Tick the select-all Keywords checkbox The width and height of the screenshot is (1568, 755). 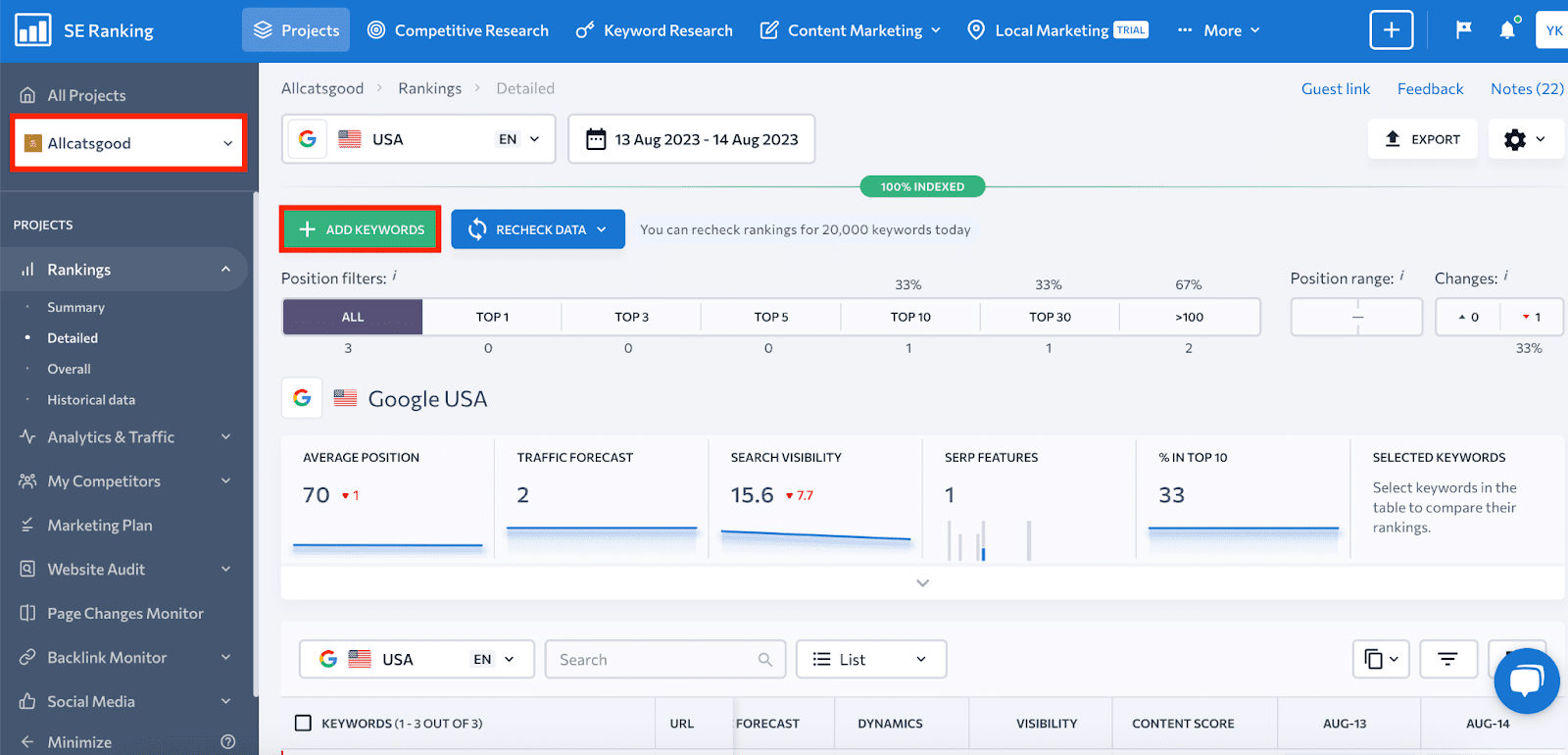[303, 723]
